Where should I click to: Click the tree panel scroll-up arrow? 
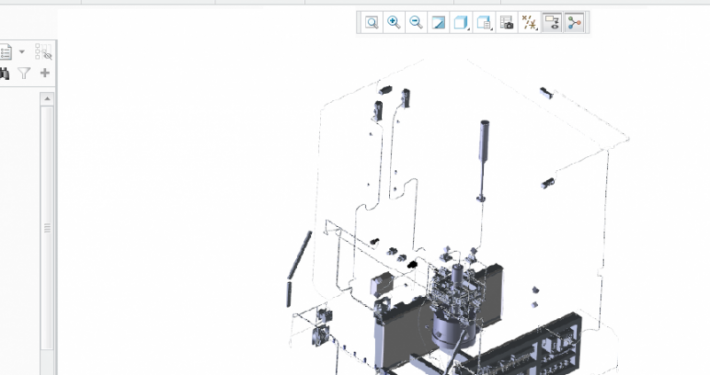coord(47,99)
